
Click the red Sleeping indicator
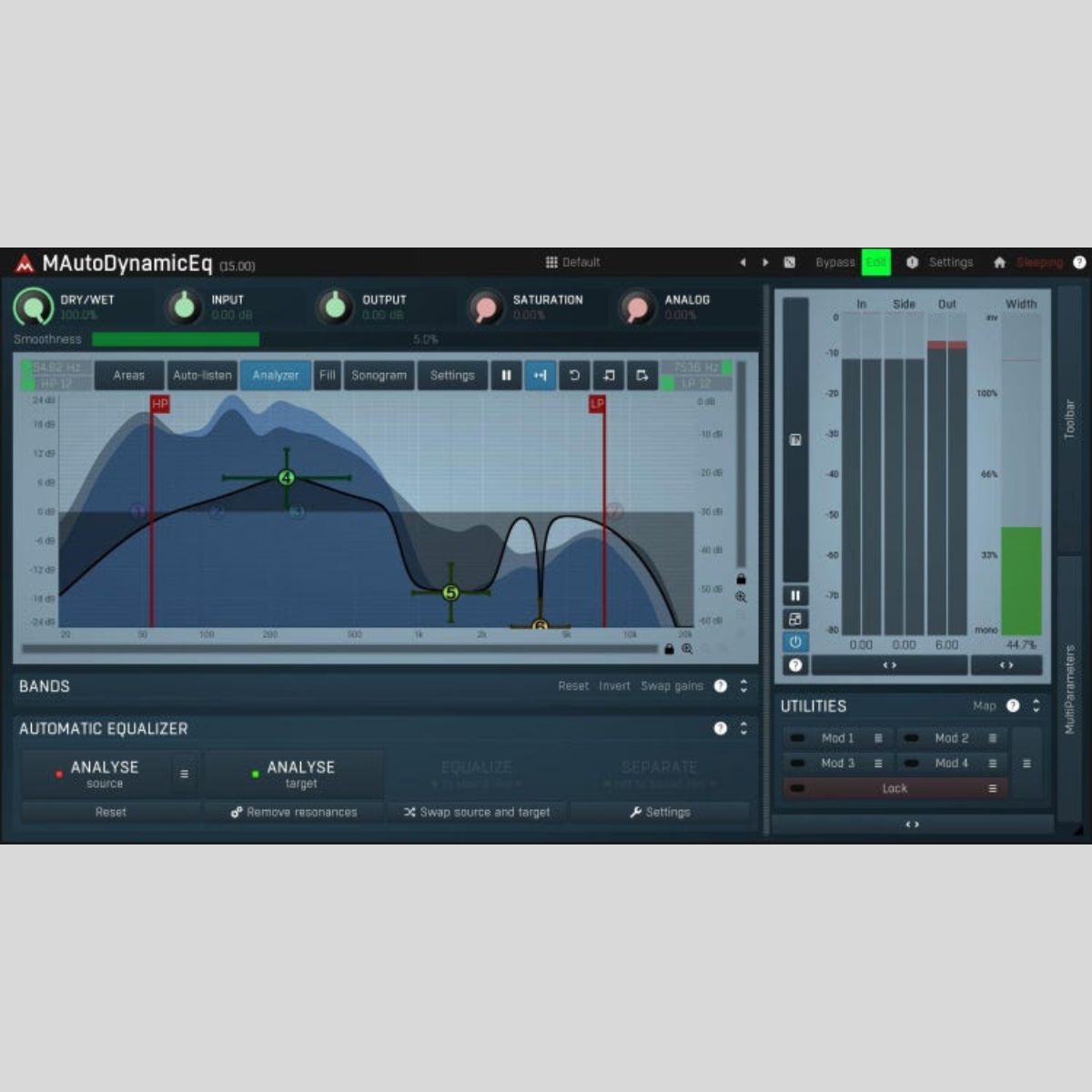pyautogui.click(x=1039, y=262)
